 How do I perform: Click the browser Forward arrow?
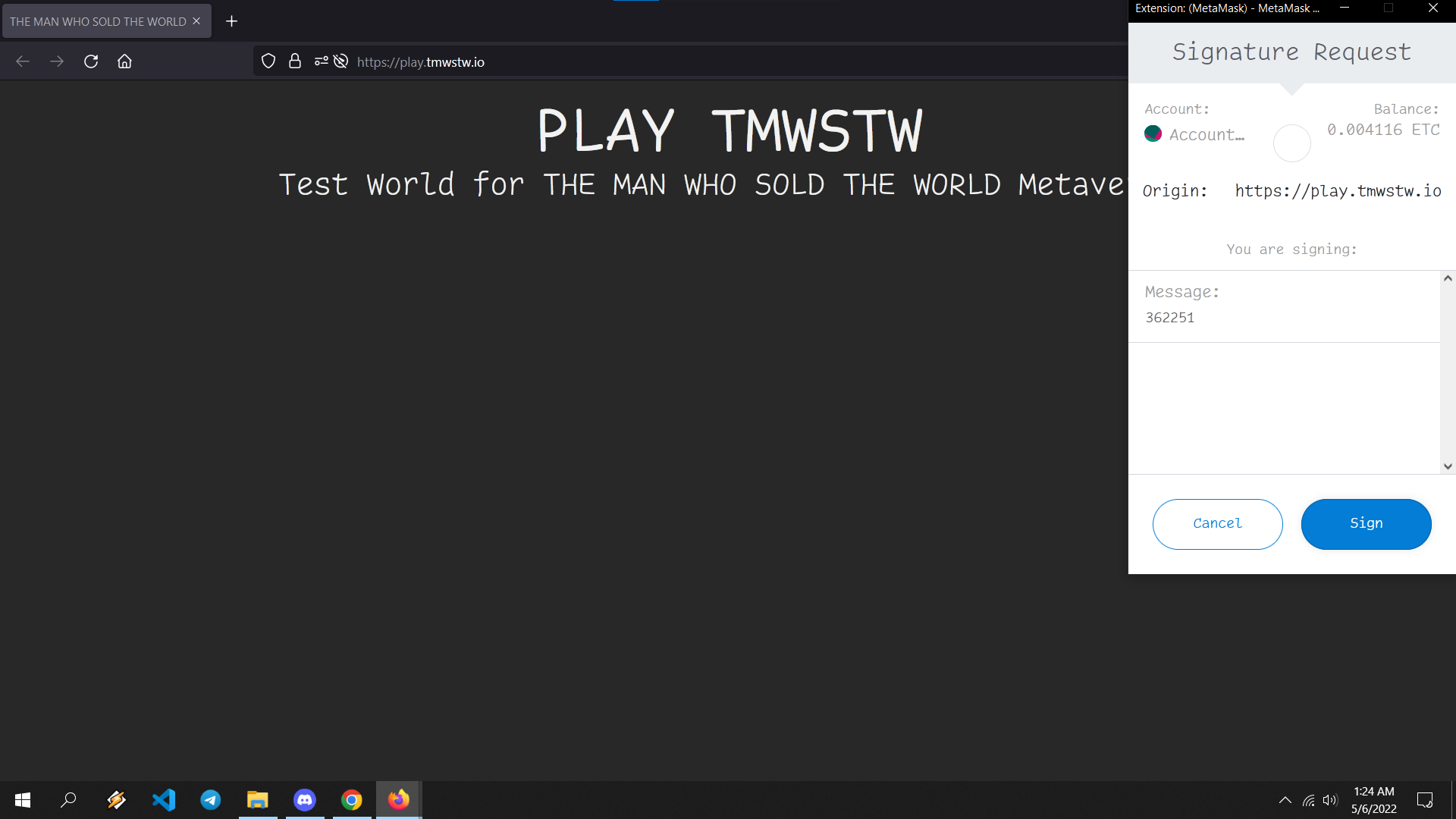pyautogui.click(x=57, y=61)
